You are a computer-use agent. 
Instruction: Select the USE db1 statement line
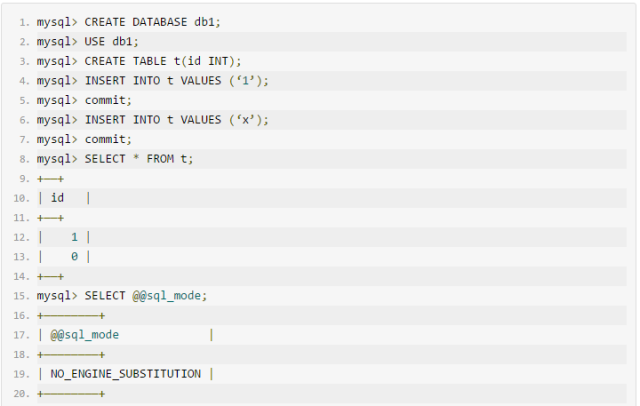click(88, 42)
